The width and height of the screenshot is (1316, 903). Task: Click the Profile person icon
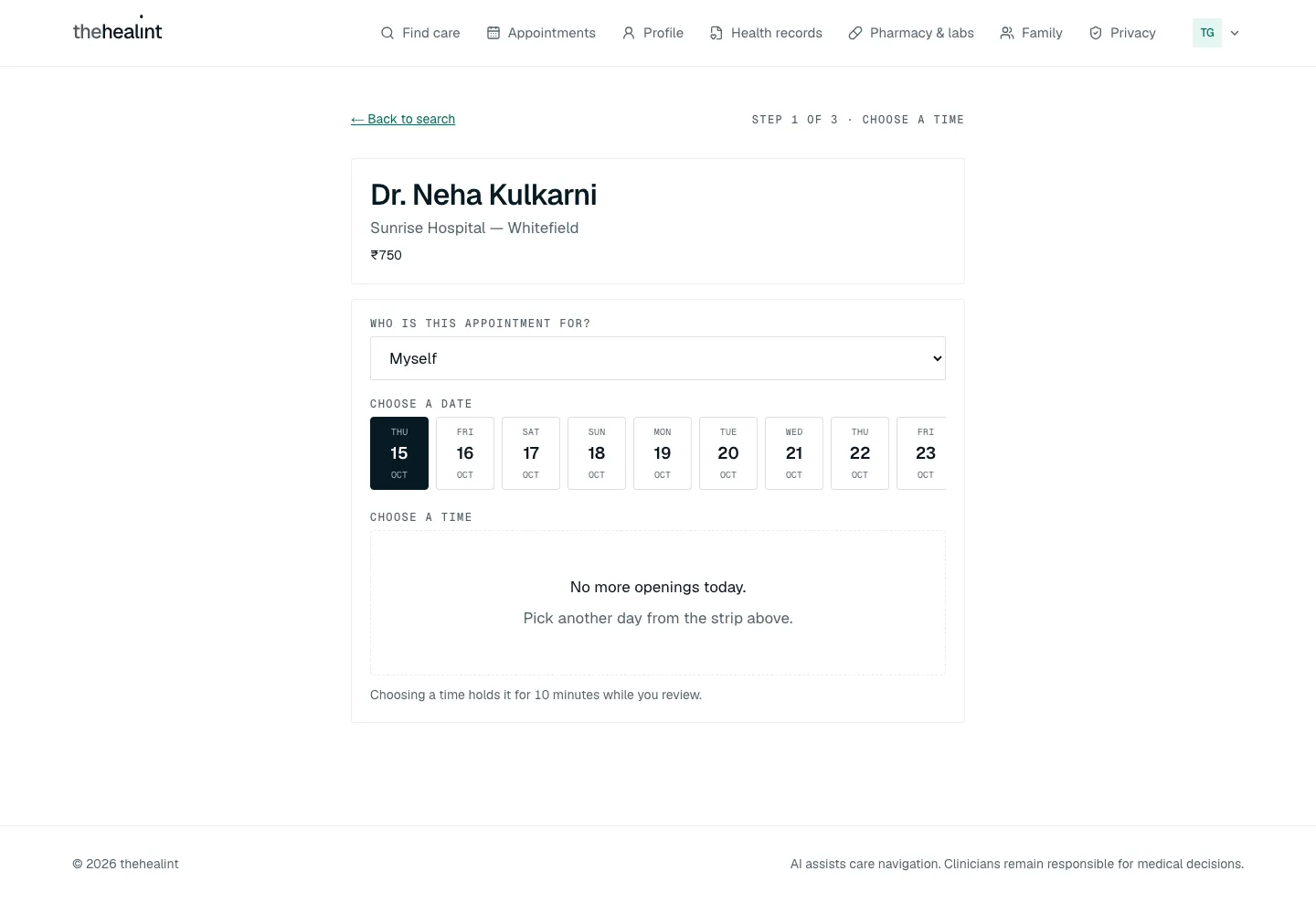tap(629, 33)
